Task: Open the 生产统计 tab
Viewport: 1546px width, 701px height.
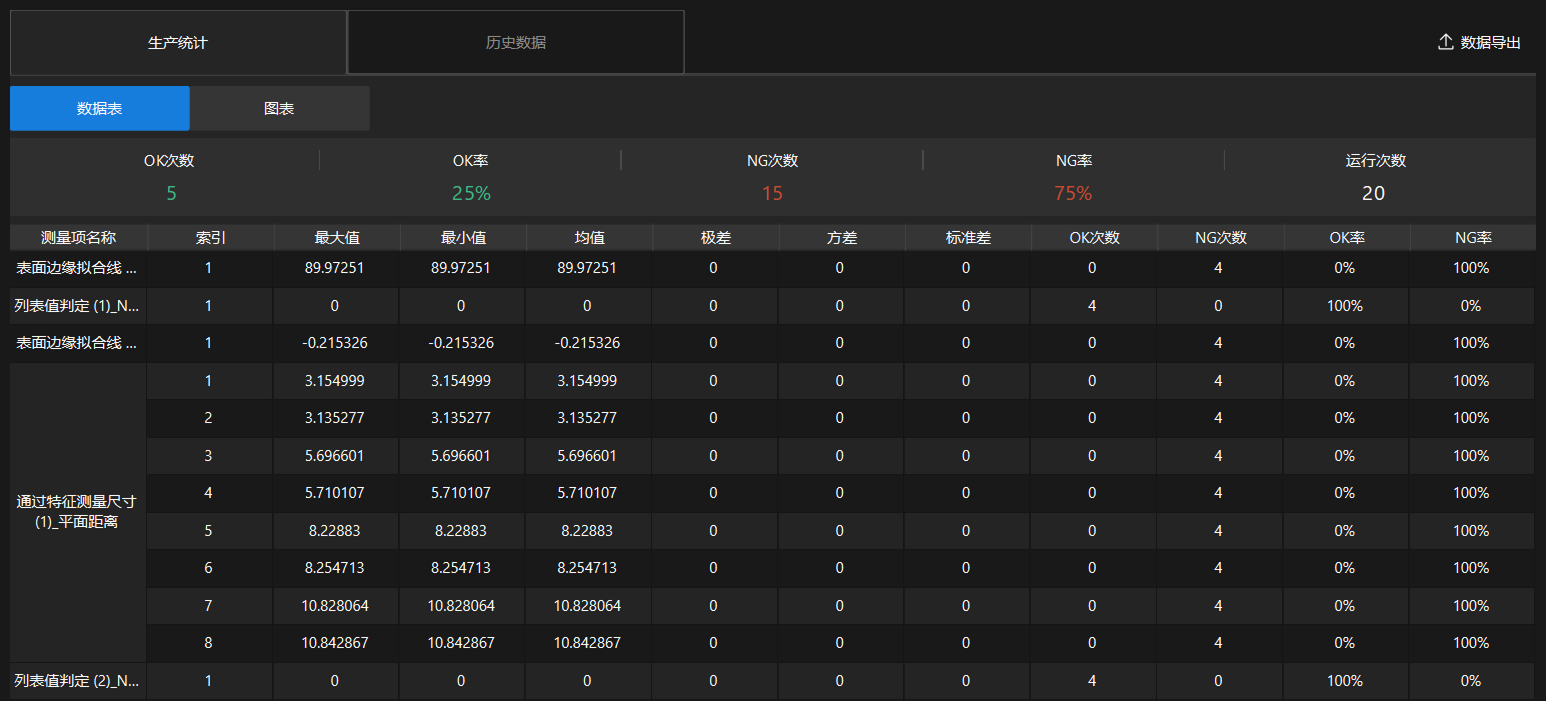Action: point(178,41)
